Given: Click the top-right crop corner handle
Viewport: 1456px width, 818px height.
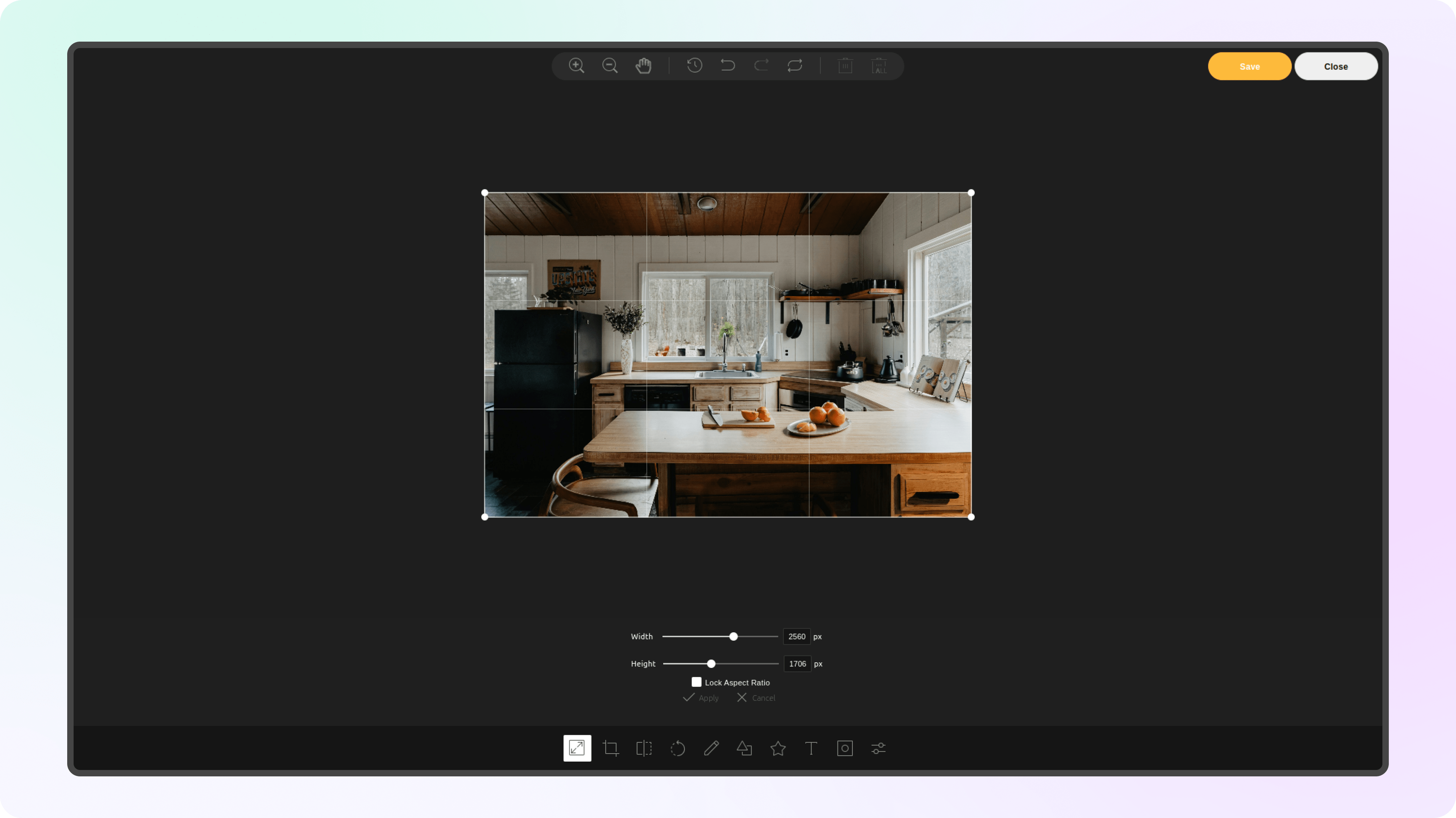Looking at the screenshot, I should (x=971, y=193).
